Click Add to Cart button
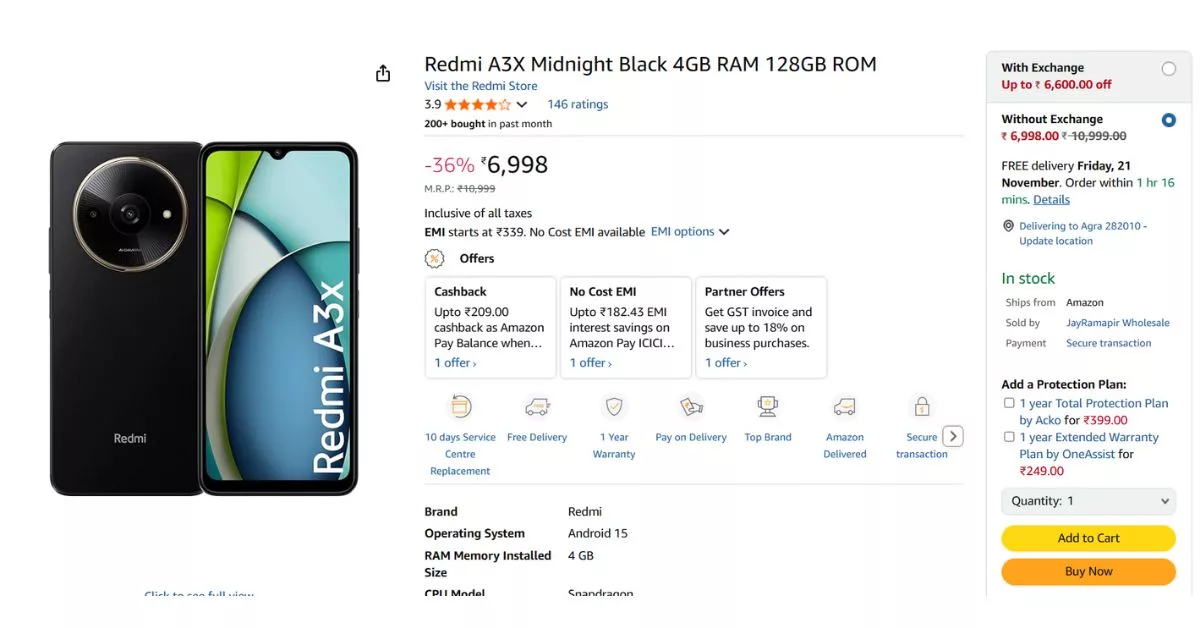The height and width of the screenshot is (628, 1200). click(x=1088, y=538)
